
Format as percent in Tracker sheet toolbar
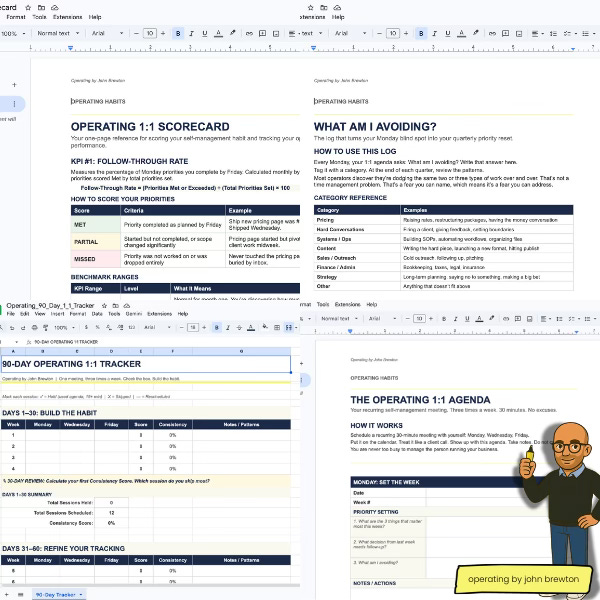(x=98, y=328)
